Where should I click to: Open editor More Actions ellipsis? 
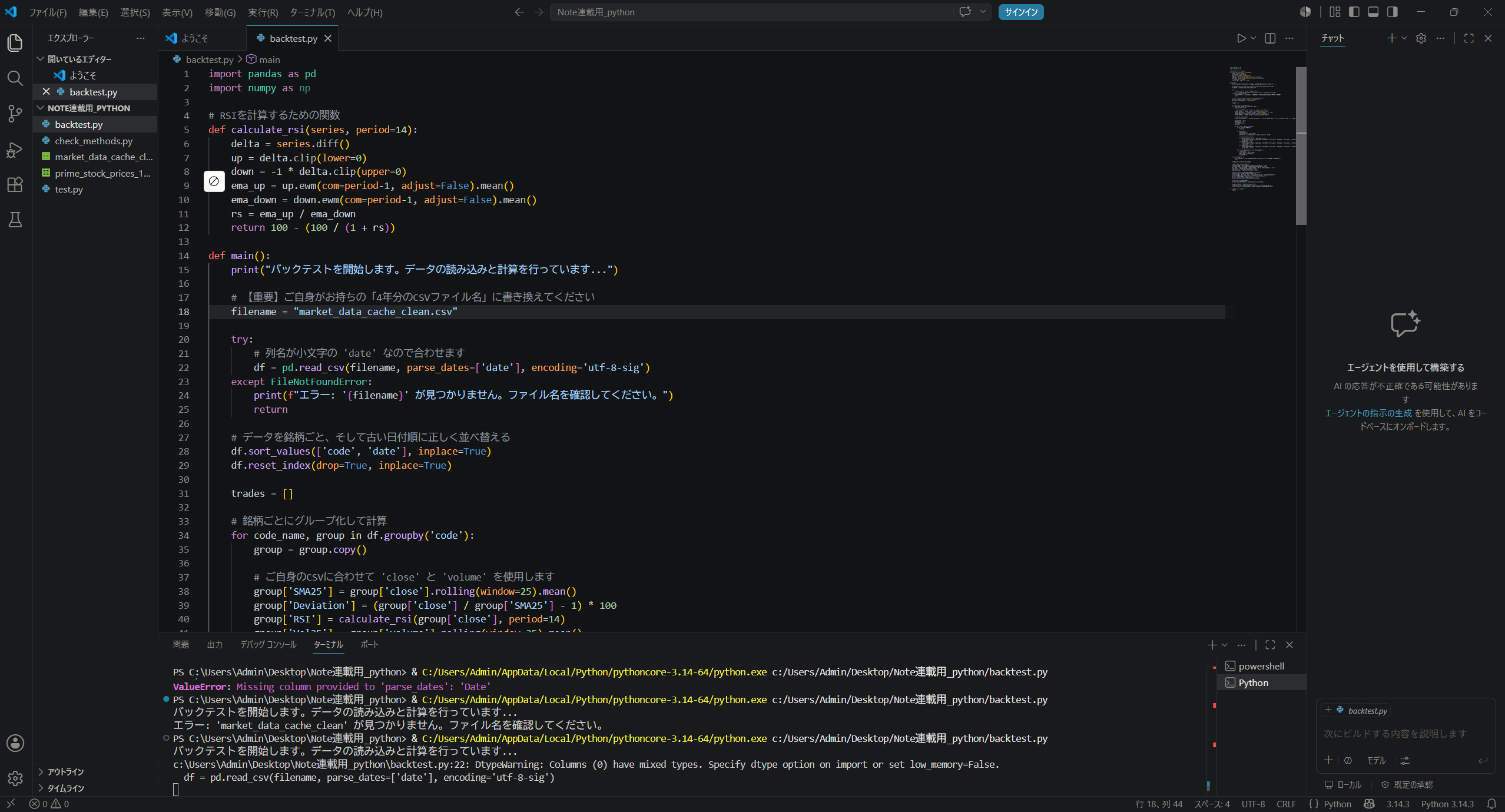[1289, 38]
